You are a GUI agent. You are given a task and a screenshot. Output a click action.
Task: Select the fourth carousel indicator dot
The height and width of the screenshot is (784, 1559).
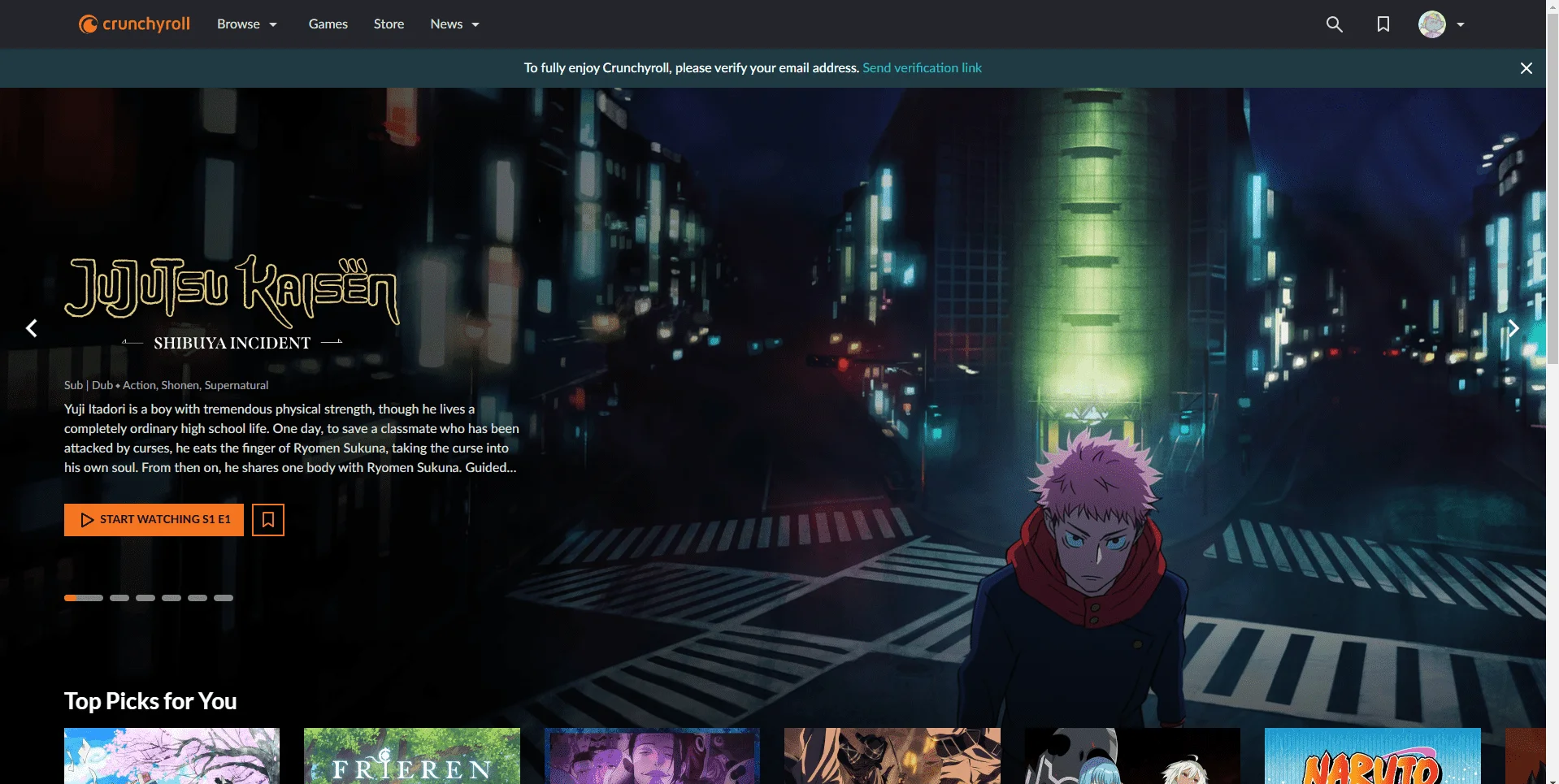(x=172, y=598)
